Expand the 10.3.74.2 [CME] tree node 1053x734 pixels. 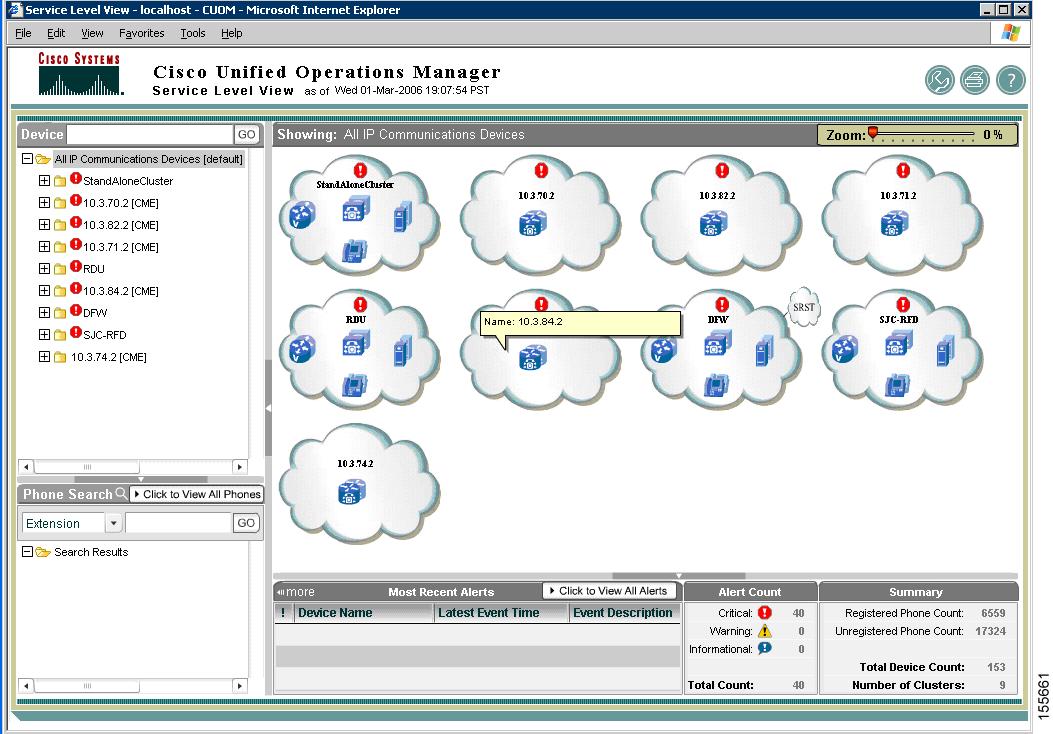[x=44, y=357]
